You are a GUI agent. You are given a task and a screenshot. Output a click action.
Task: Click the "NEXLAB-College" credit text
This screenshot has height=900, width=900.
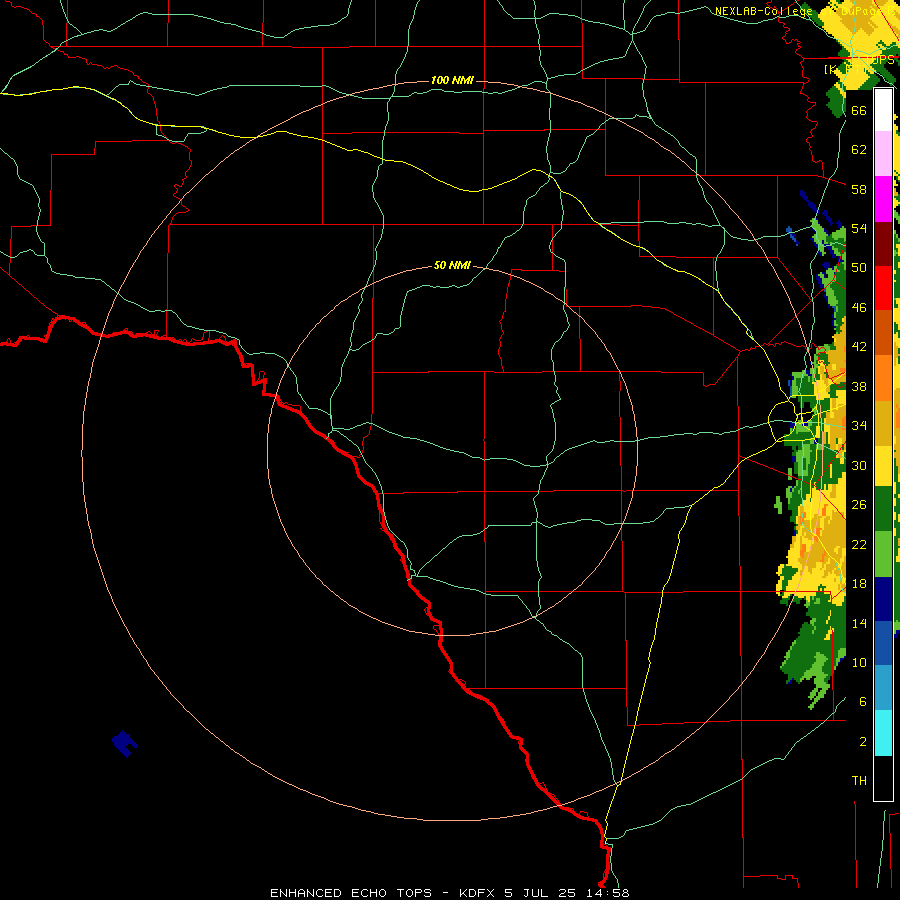[763, 11]
